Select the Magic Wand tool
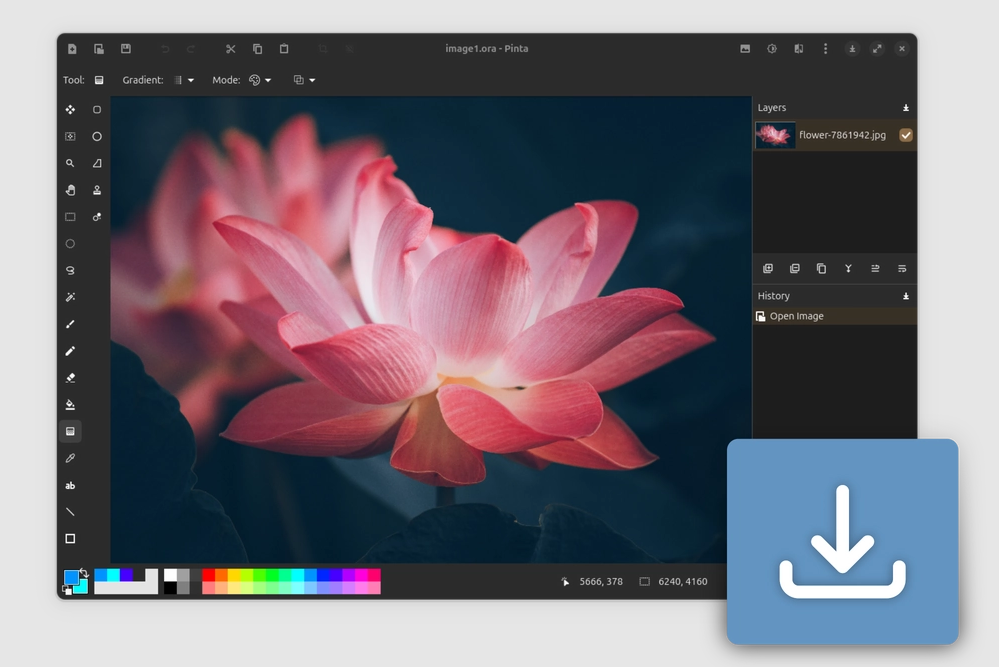 70,297
